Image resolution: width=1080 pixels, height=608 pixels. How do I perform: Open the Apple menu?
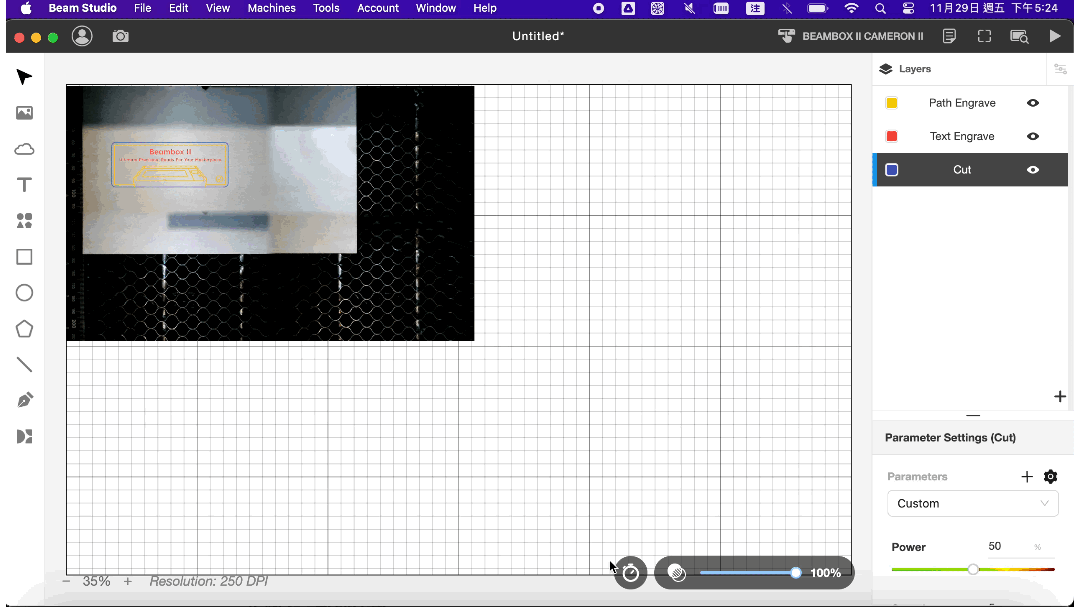pos(25,8)
